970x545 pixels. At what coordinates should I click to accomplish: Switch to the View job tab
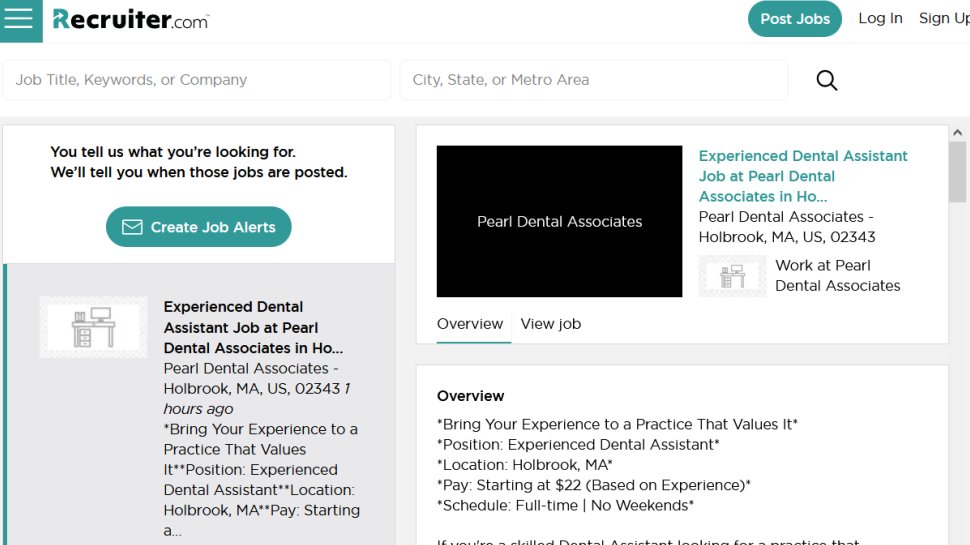click(x=551, y=324)
